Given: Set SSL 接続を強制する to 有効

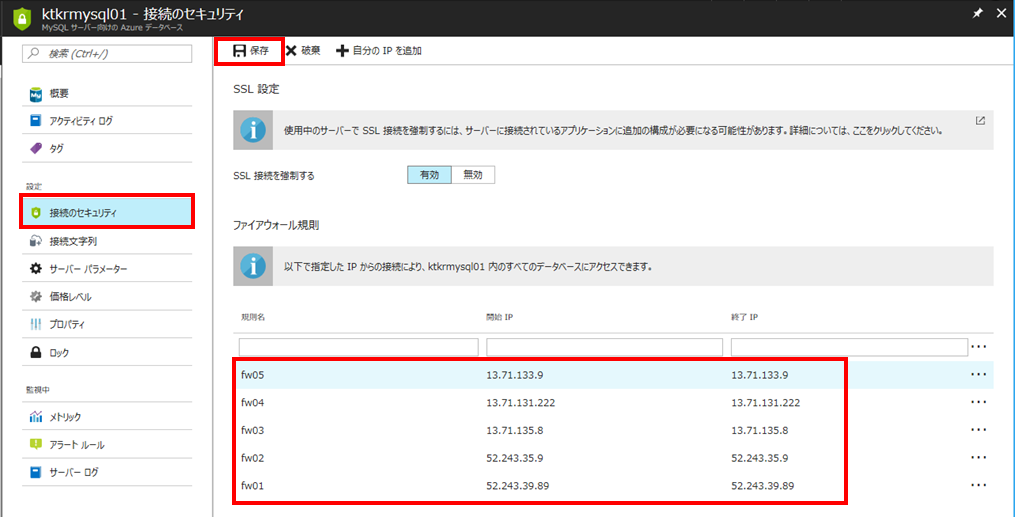Looking at the screenshot, I should 429,175.
